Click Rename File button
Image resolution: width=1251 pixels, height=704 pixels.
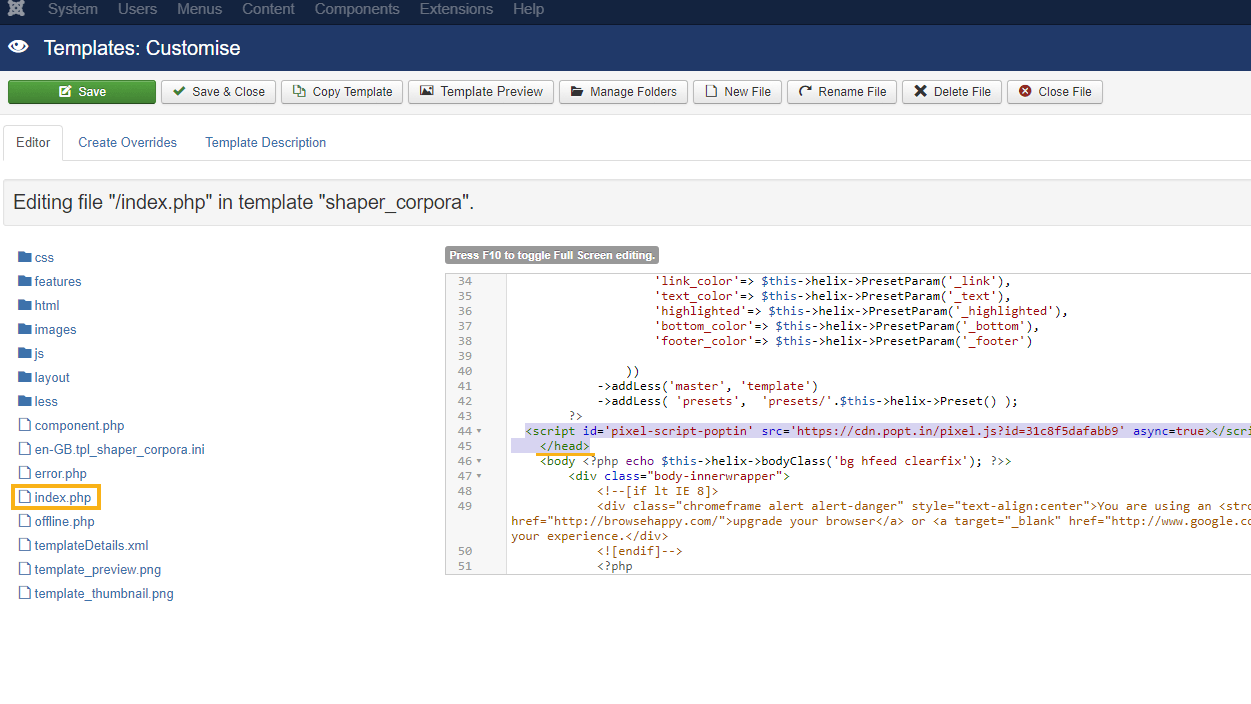click(x=842, y=91)
